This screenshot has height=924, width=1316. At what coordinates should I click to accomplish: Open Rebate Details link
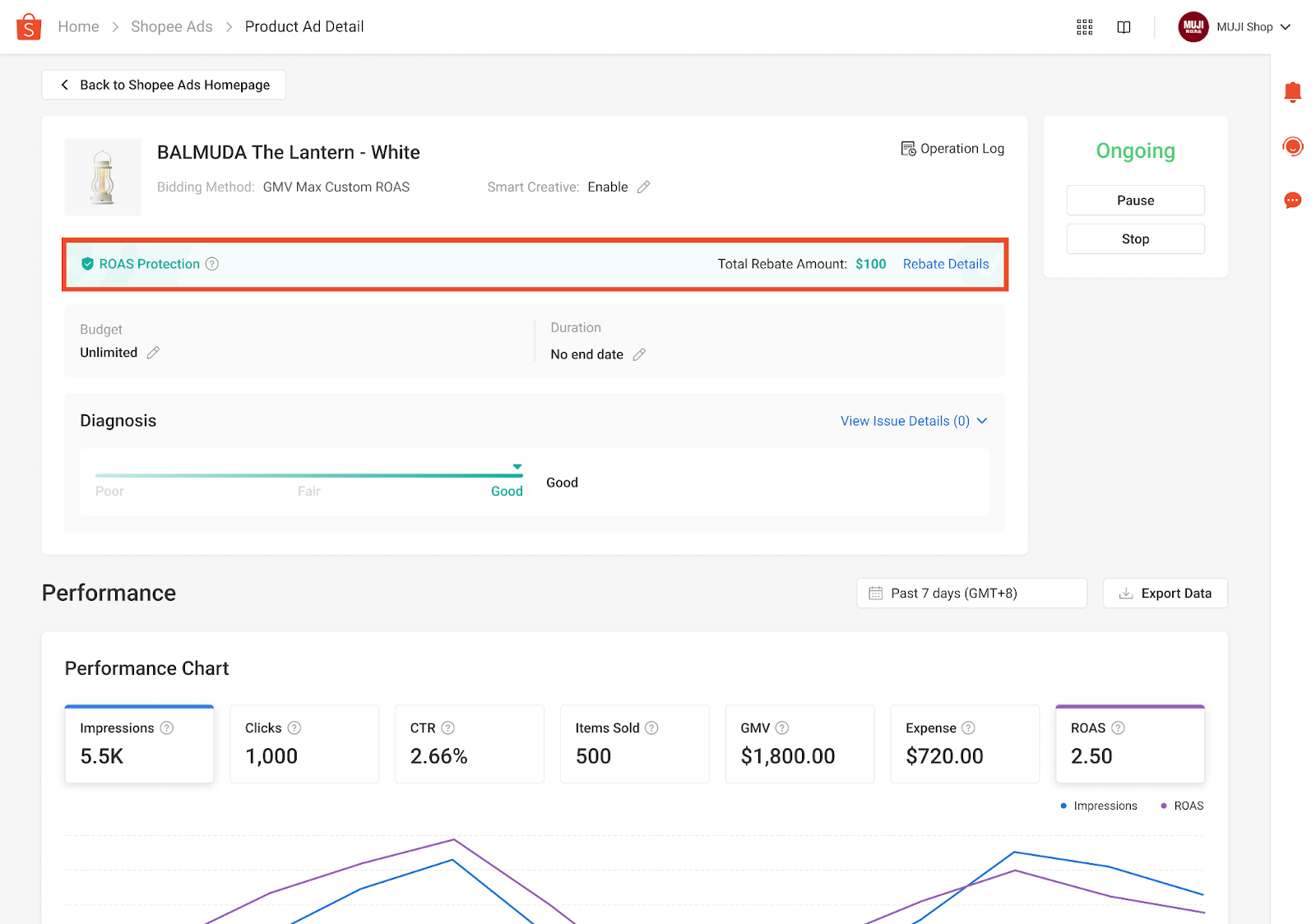946,264
